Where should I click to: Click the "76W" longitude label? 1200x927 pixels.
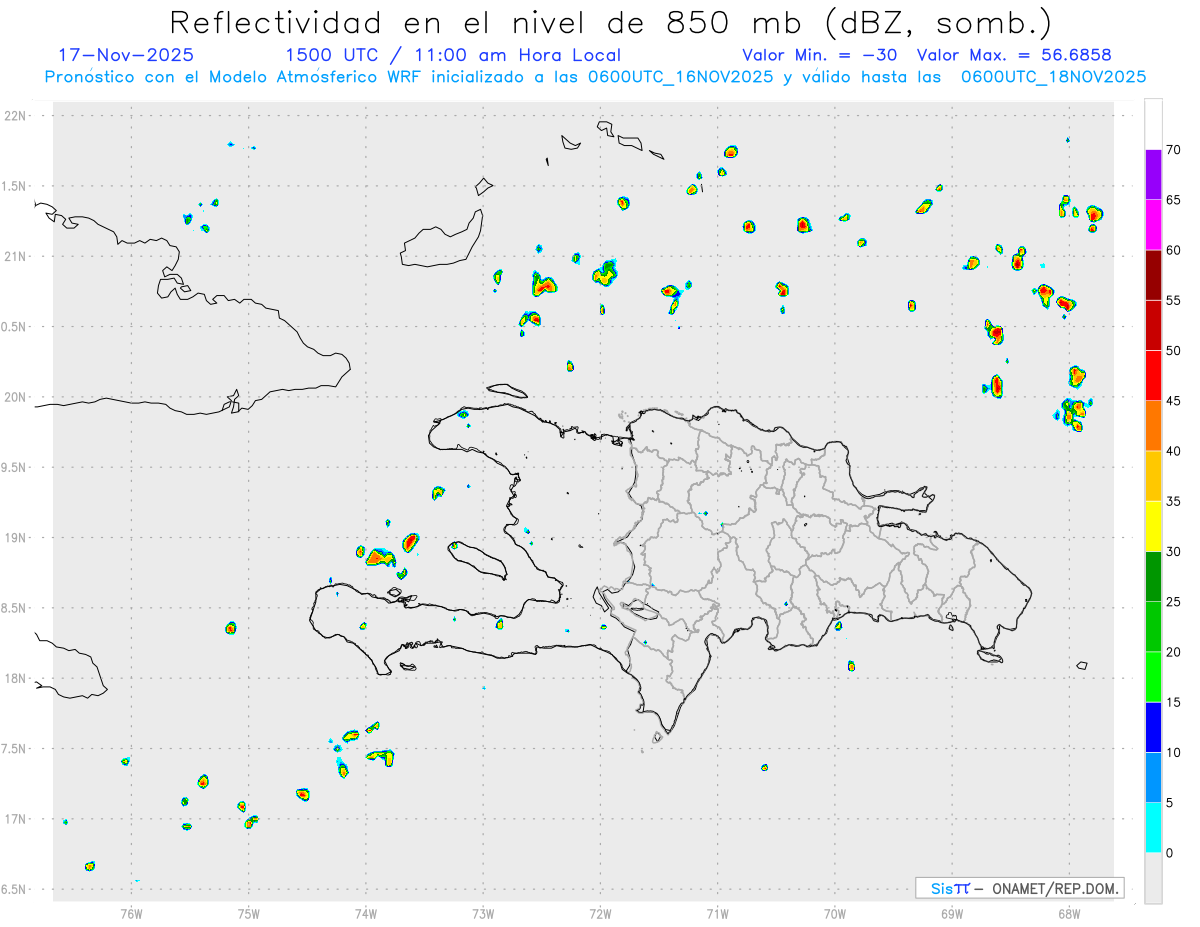point(131,913)
